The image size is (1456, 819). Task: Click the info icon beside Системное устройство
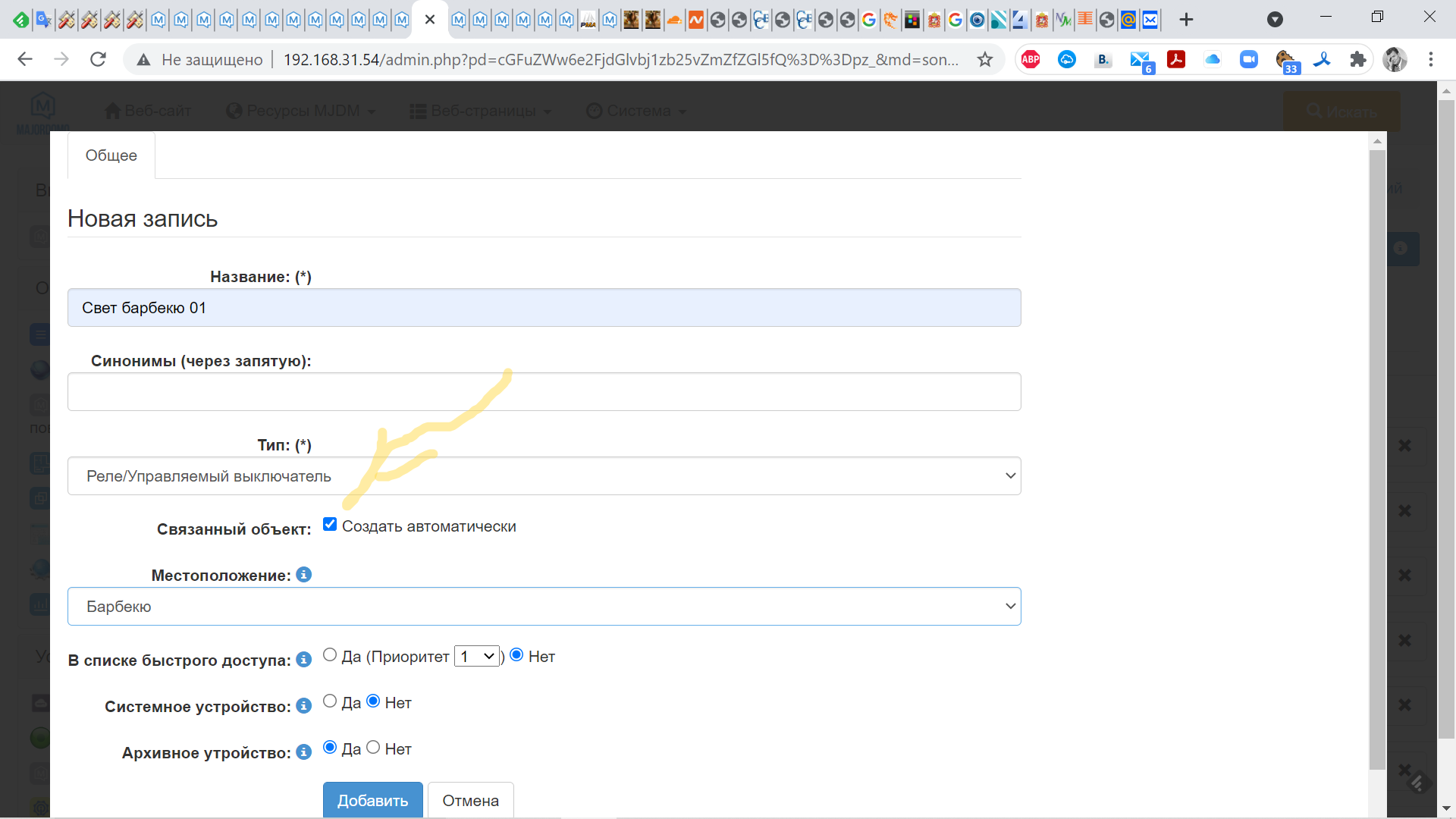303,706
